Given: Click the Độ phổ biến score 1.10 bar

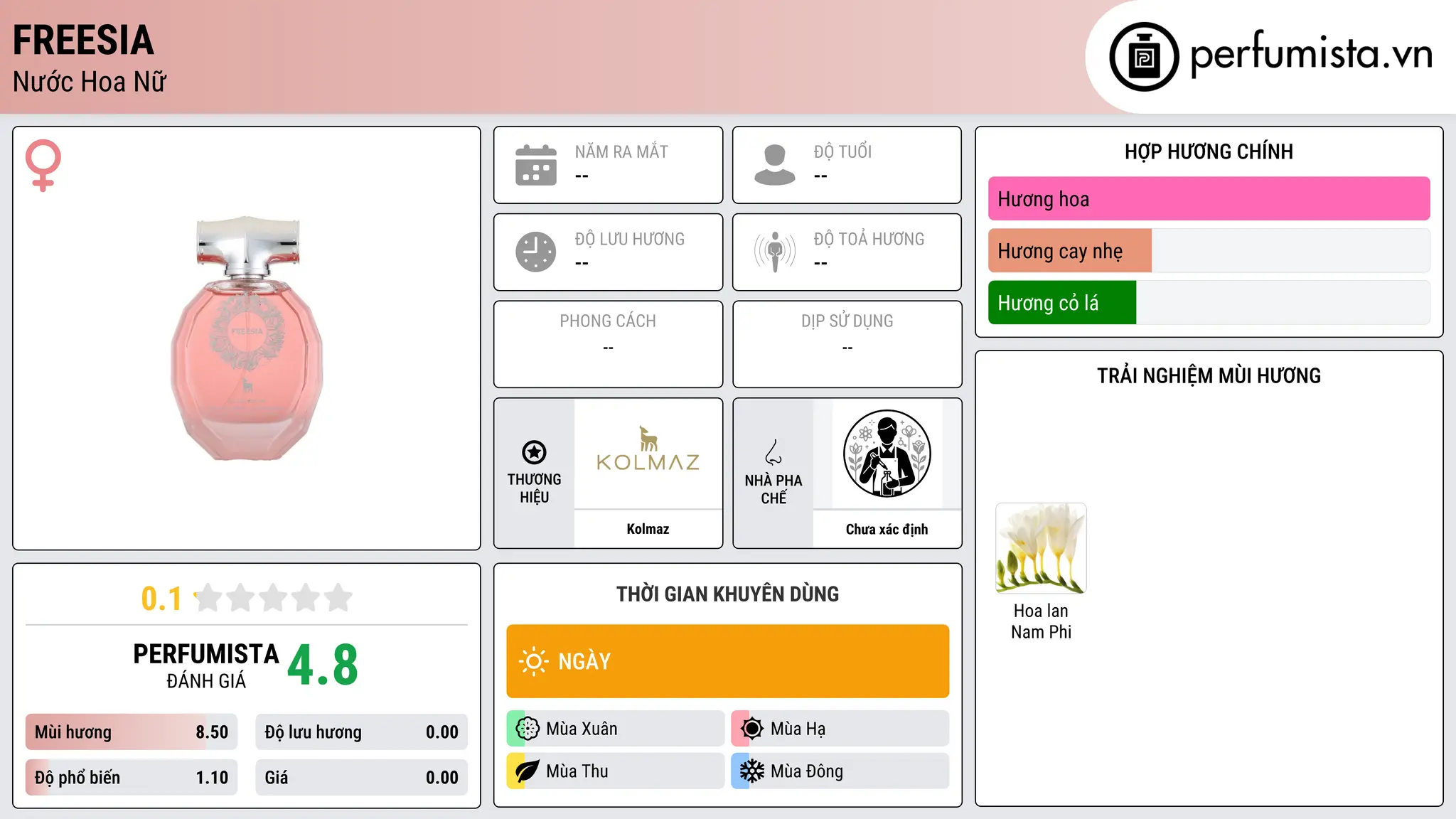Looking at the screenshot, I should tap(132, 778).
